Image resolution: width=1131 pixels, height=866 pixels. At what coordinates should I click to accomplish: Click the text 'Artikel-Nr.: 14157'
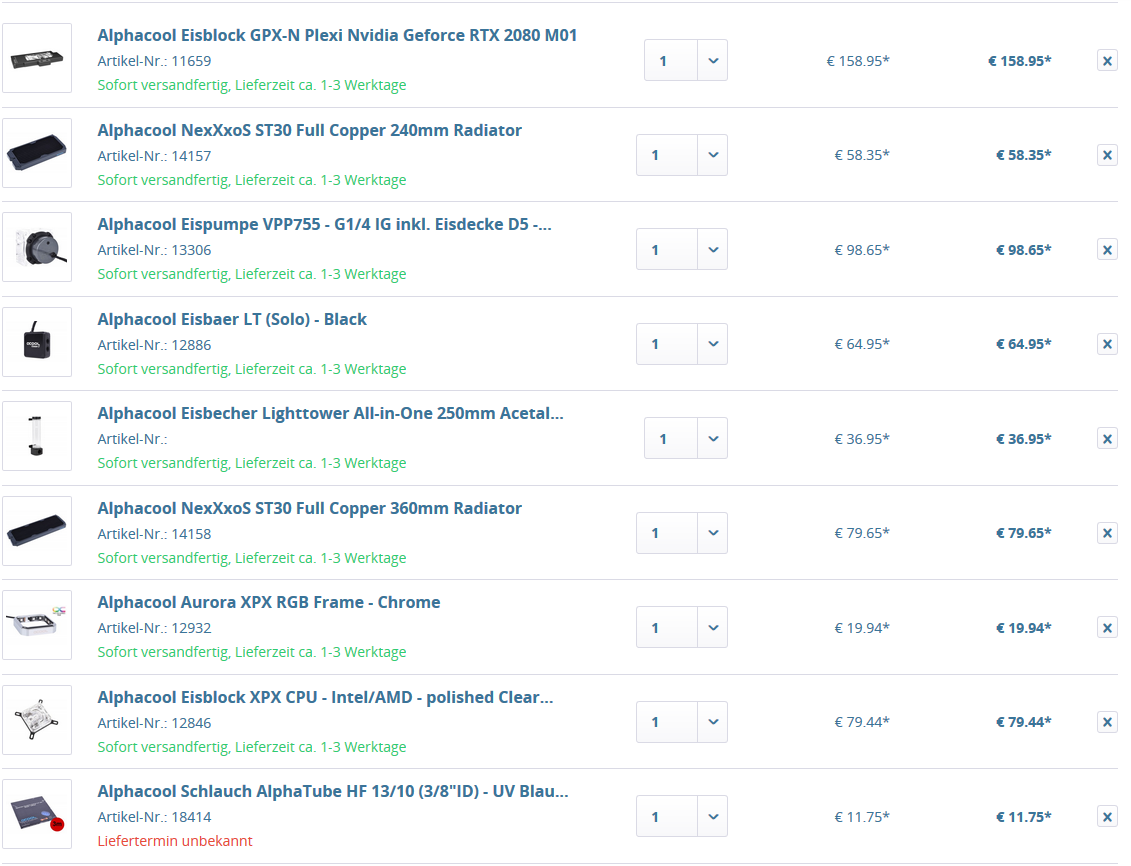pos(154,156)
